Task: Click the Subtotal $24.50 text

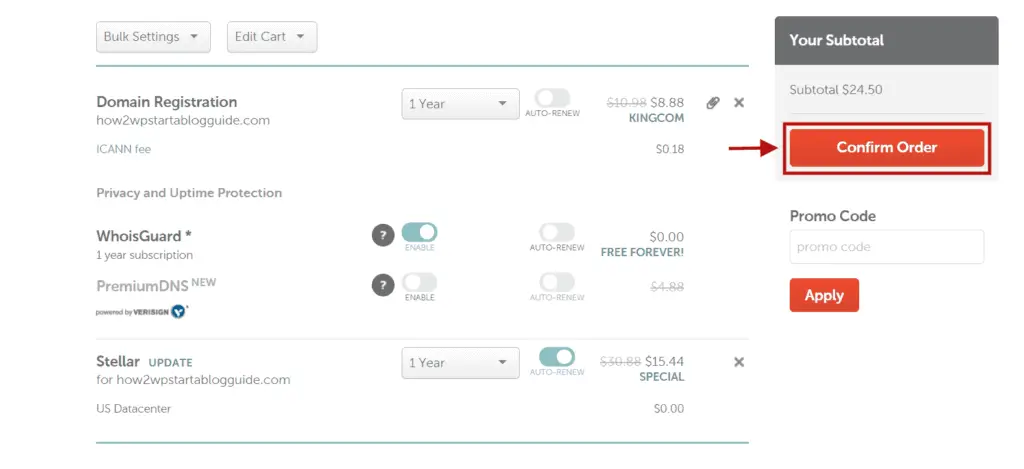Action: click(x=836, y=89)
